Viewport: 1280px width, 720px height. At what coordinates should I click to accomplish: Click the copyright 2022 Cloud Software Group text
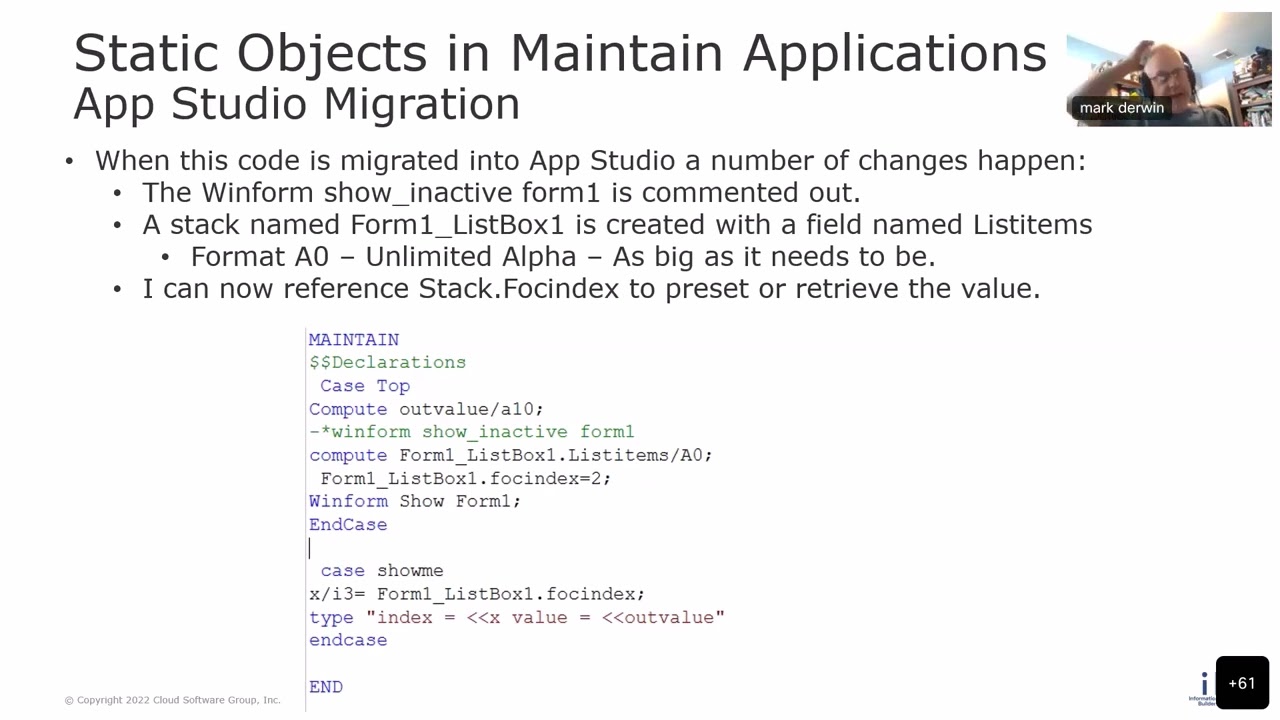(173, 700)
